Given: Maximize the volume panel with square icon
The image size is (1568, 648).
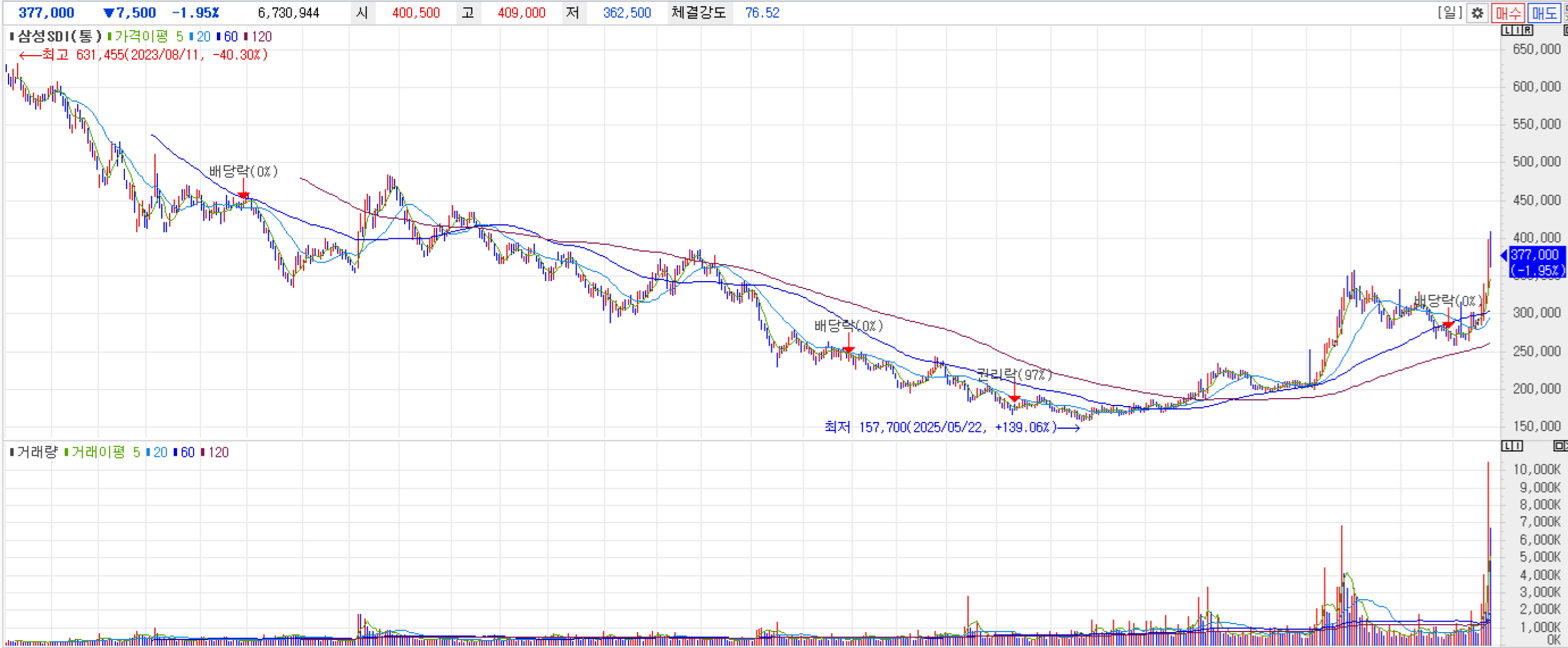Looking at the screenshot, I should pyautogui.click(x=1560, y=446).
